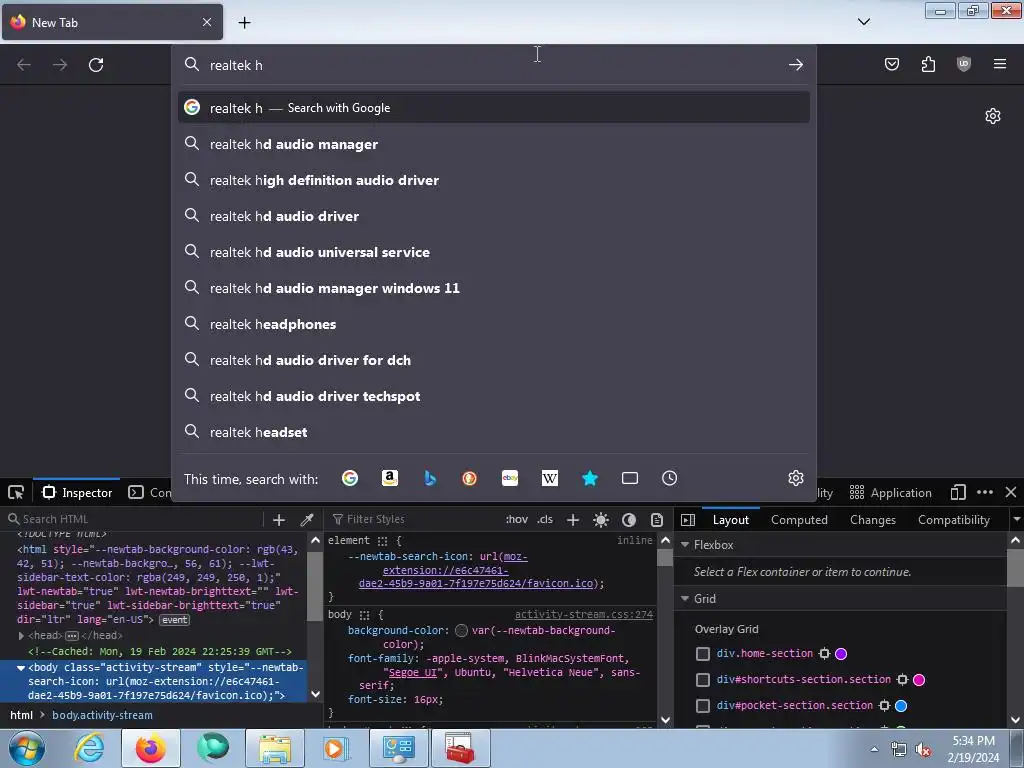Open search settings gear in urlbar panel

[795, 478]
